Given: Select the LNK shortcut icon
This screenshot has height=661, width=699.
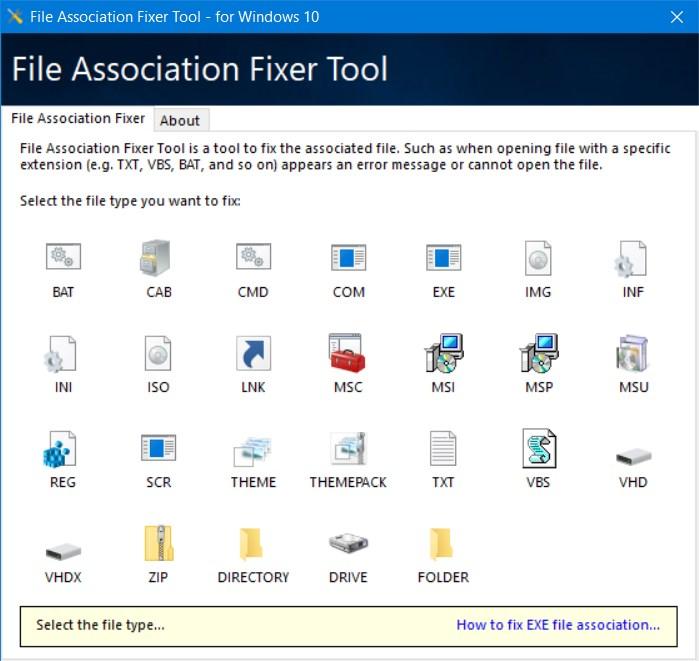Looking at the screenshot, I should pyautogui.click(x=253, y=353).
